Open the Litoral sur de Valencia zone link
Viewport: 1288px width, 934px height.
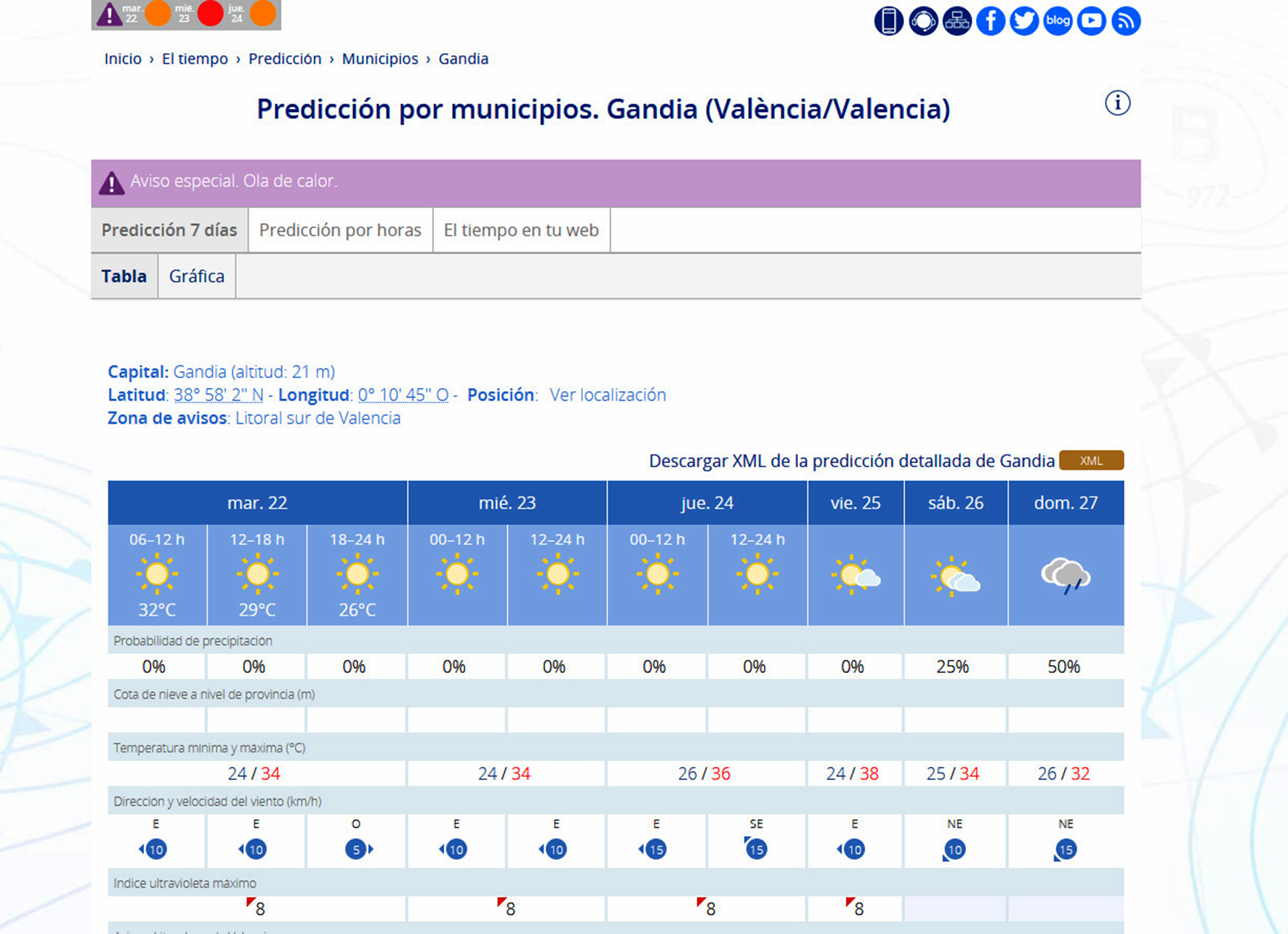click(x=318, y=418)
